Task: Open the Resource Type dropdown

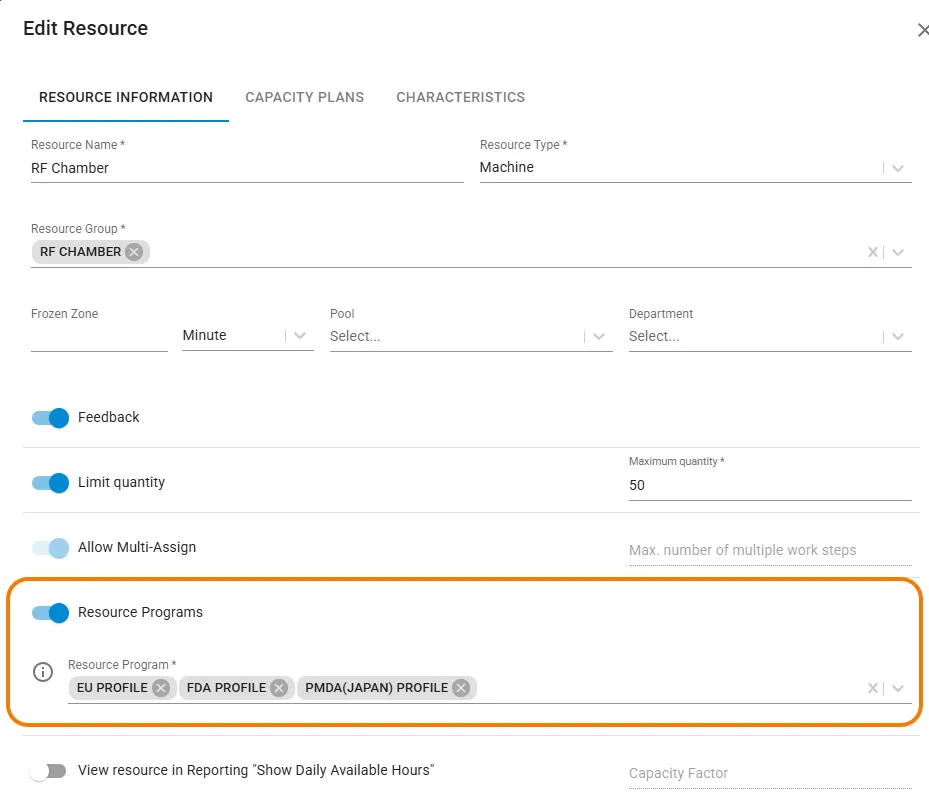Action: pyautogui.click(x=898, y=168)
